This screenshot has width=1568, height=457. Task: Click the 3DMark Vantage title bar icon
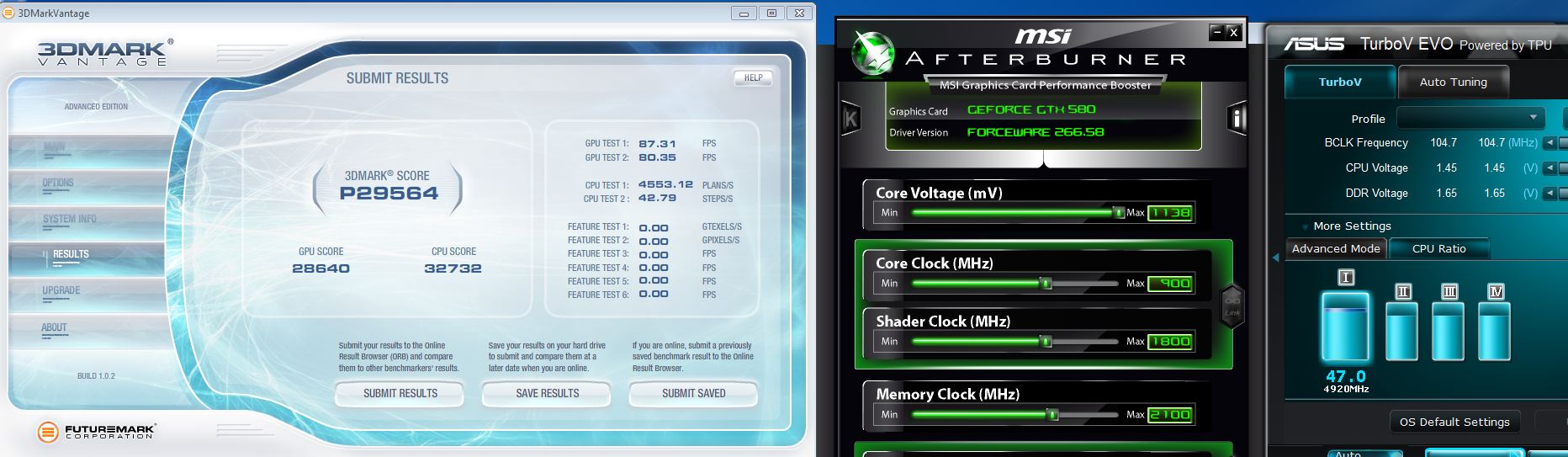tap(8, 13)
